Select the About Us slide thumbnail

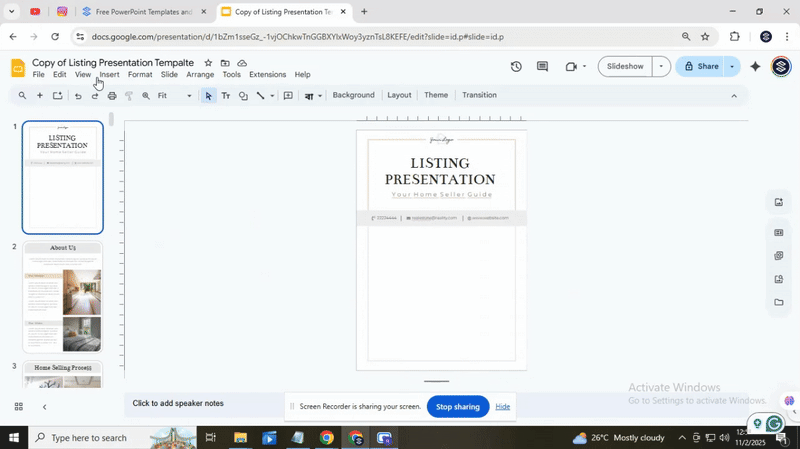(63, 297)
